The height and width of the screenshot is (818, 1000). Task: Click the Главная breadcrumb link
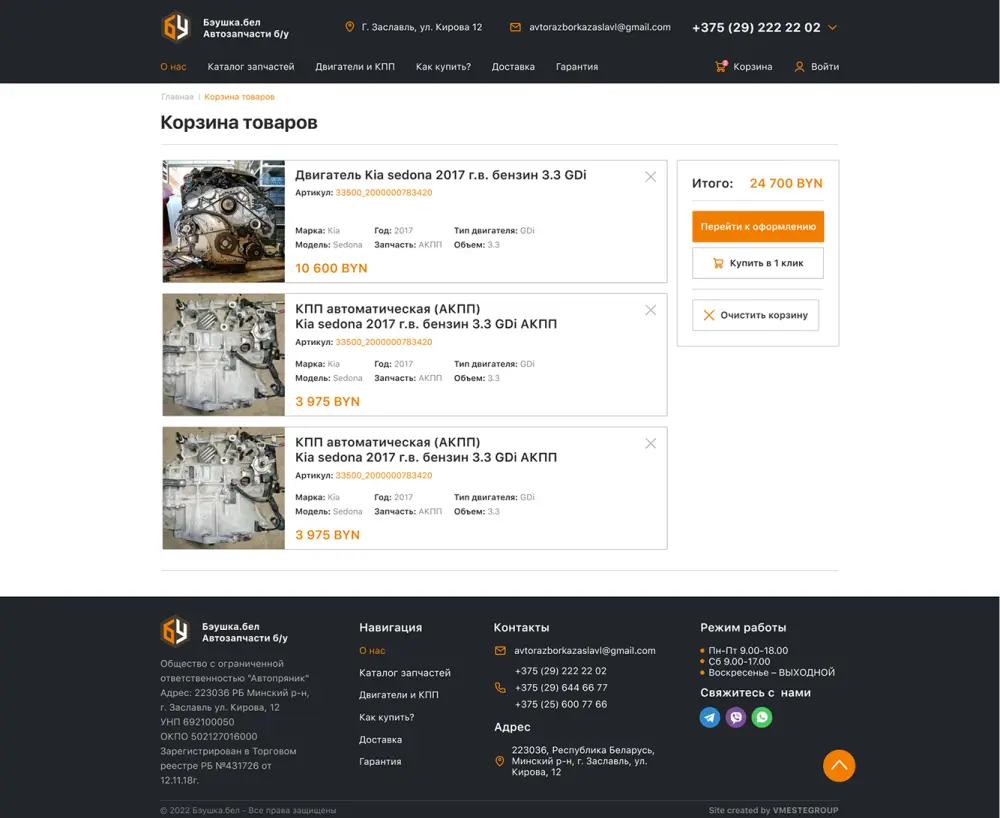pyautogui.click(x=177, y=97)
